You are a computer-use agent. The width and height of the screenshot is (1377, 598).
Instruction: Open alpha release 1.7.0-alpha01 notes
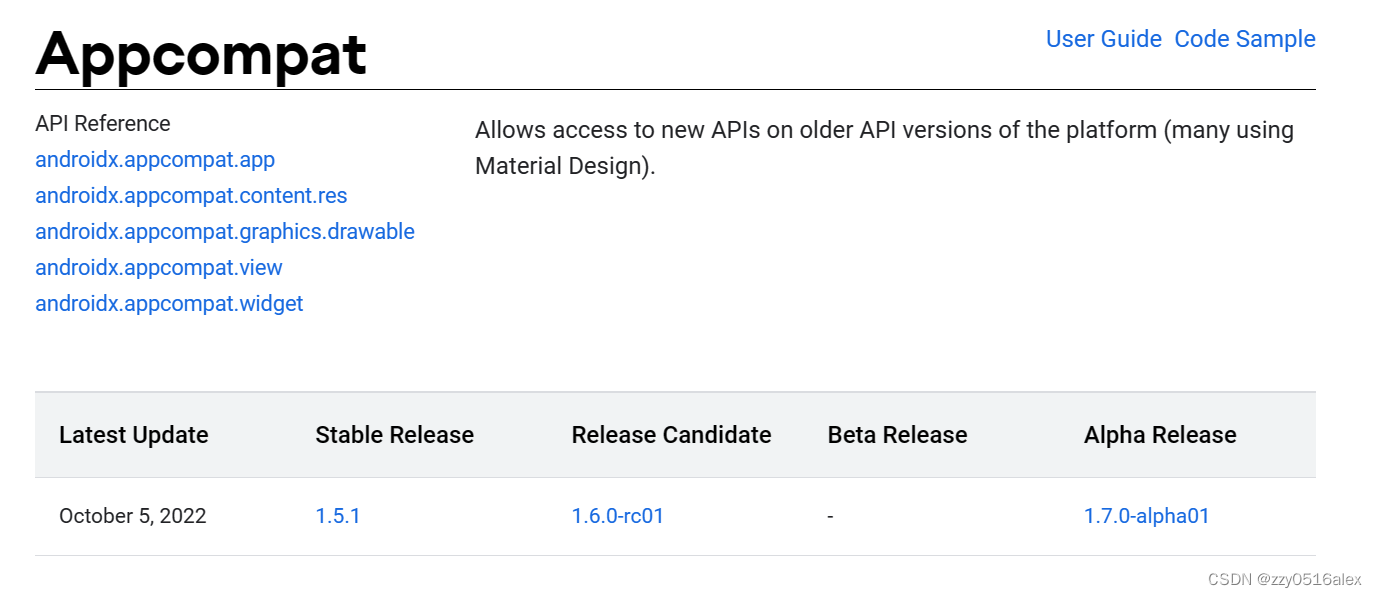(x=1147, y=516)
